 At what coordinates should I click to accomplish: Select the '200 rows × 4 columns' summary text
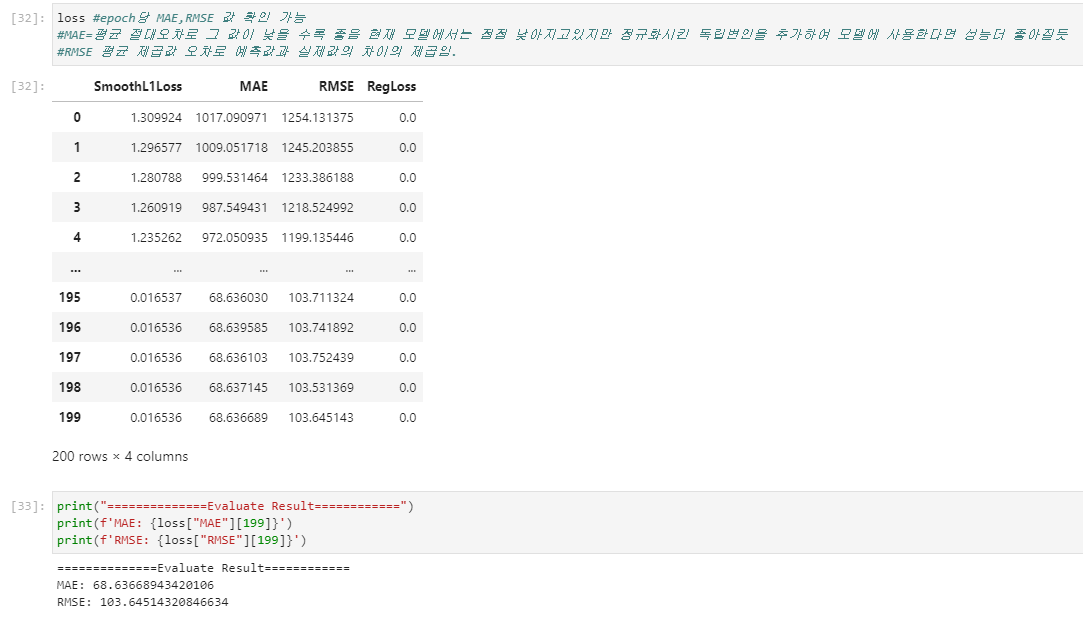118,457
